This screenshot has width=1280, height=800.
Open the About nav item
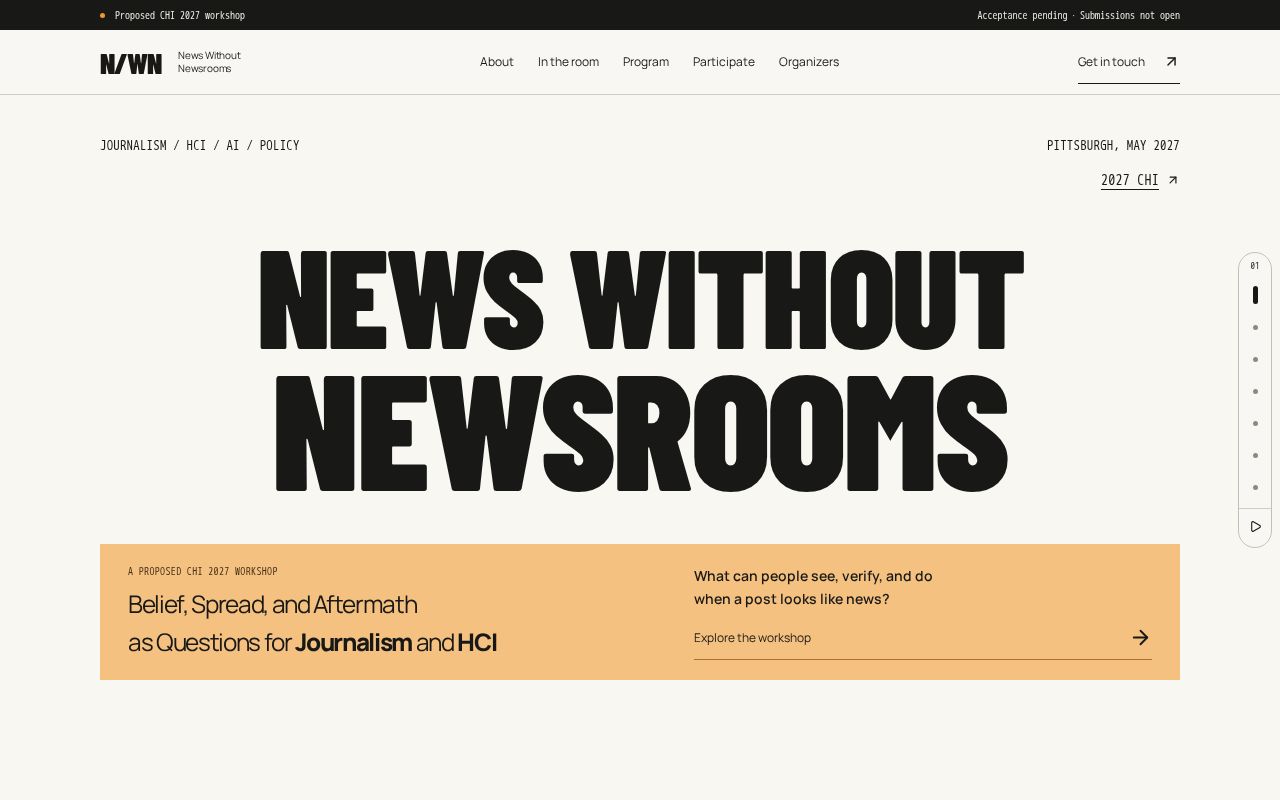[x=497, y=62]
